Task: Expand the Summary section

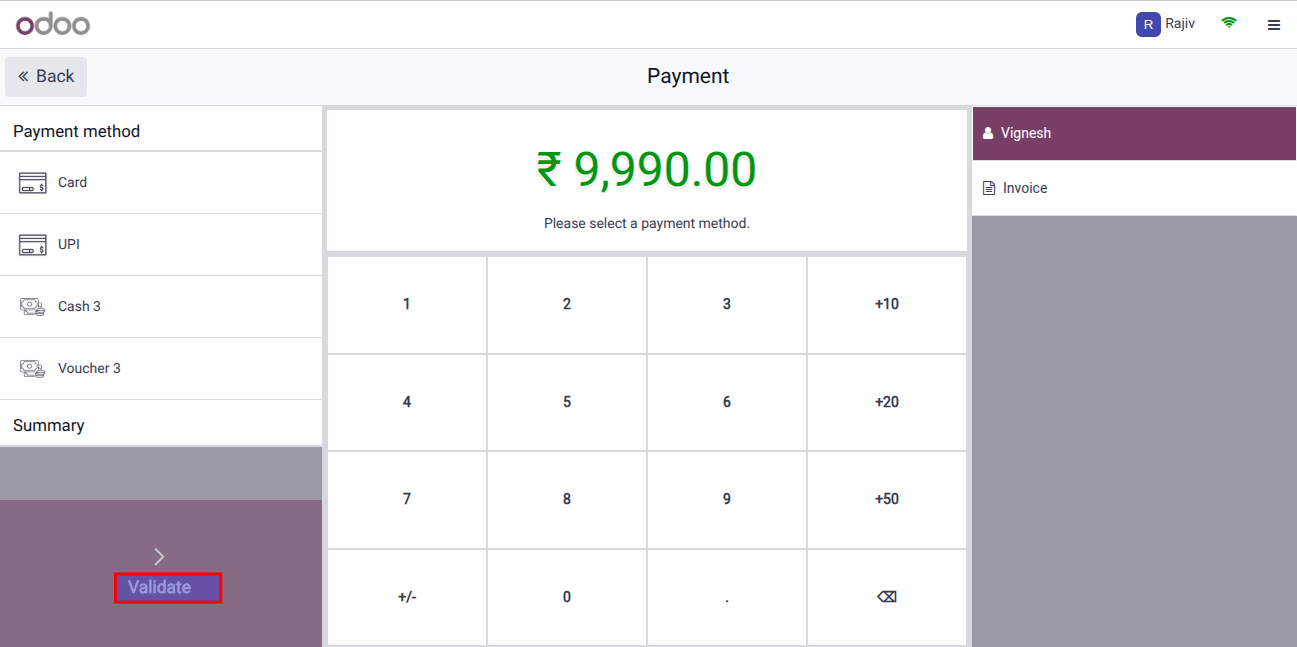Action: coord(48,424)
